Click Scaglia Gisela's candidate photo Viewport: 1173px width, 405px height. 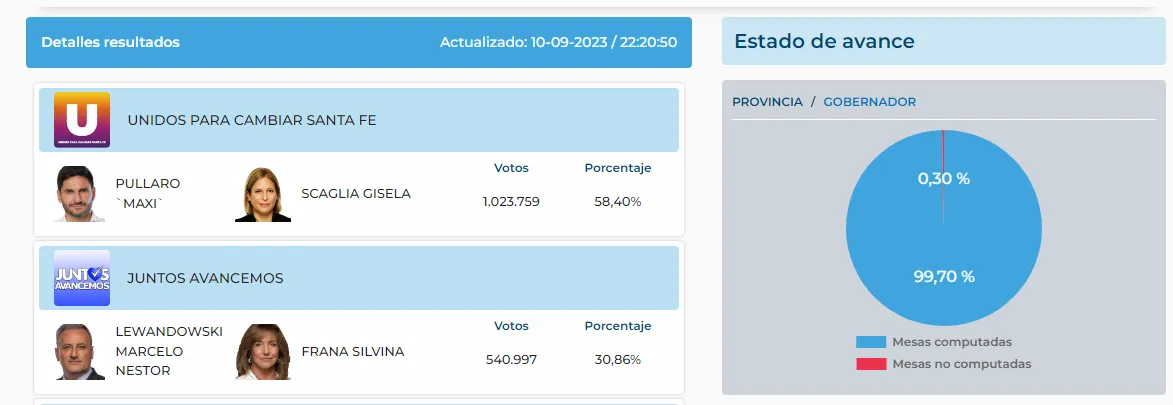tap(263, 193)
